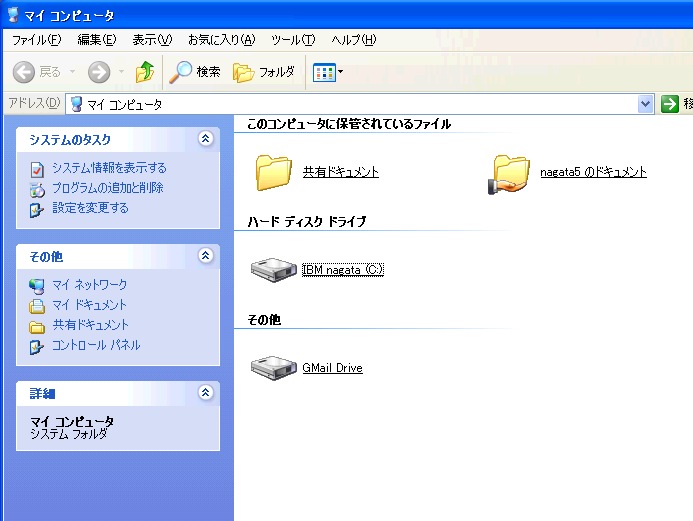Open Forward button history dropdown arrow

pyautogui.click(x=122, y=71)
